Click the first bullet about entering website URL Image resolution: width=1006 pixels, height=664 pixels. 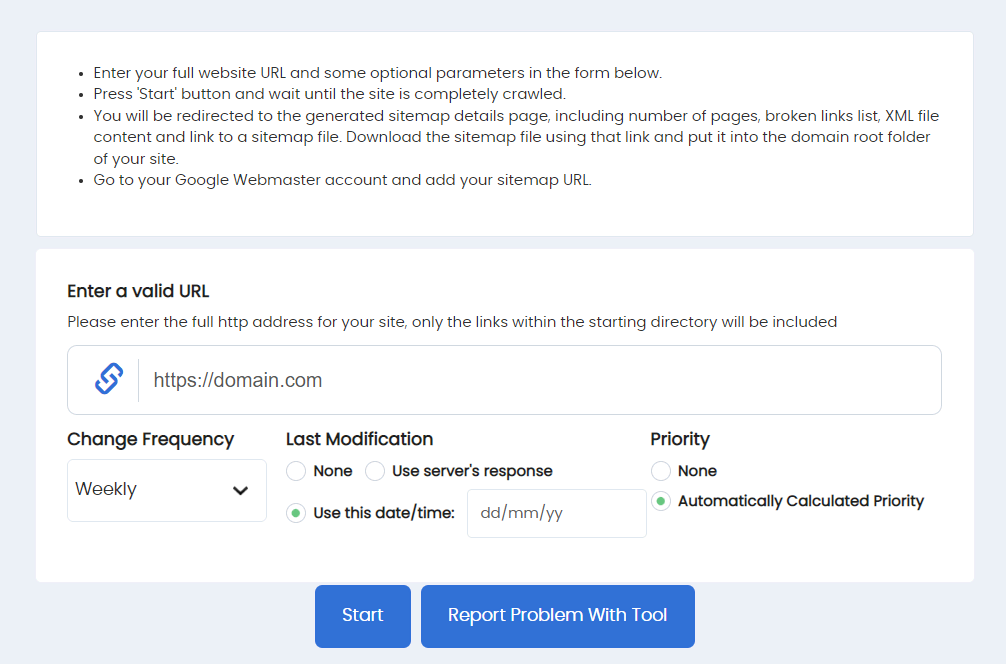click(x=377, y=73)
